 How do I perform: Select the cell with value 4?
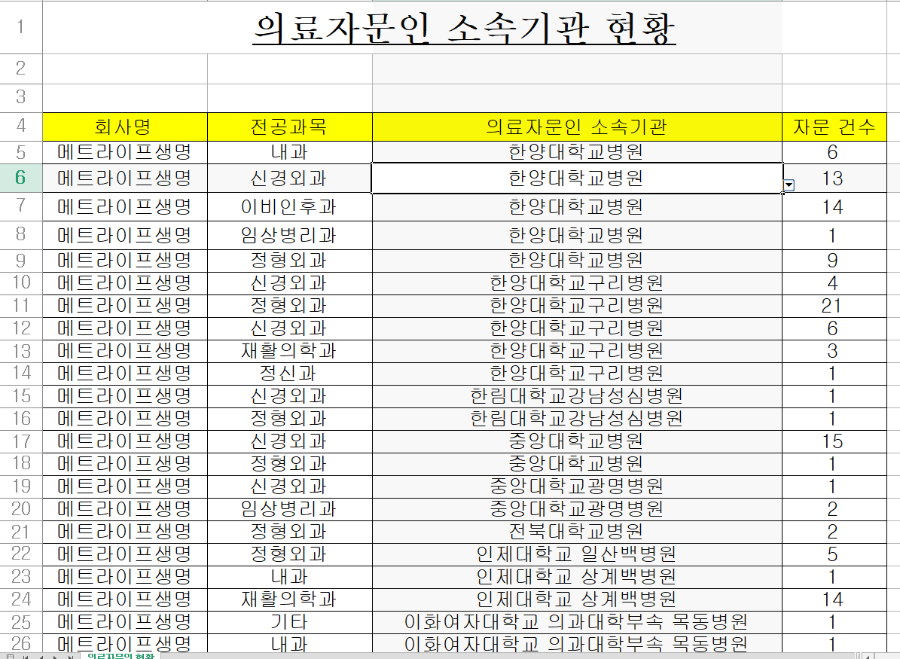tap(834, 283)
